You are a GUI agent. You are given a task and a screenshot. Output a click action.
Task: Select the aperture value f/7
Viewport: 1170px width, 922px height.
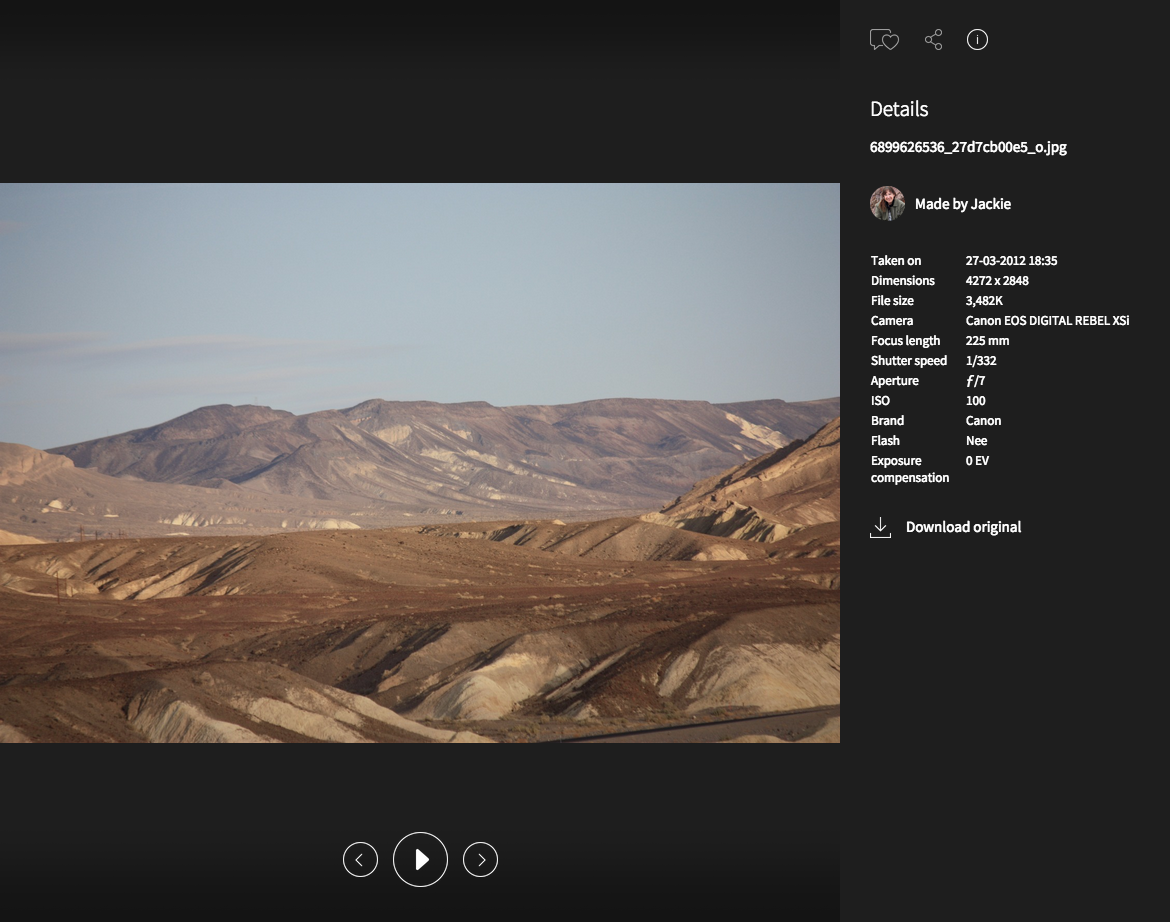pos(975,380)
